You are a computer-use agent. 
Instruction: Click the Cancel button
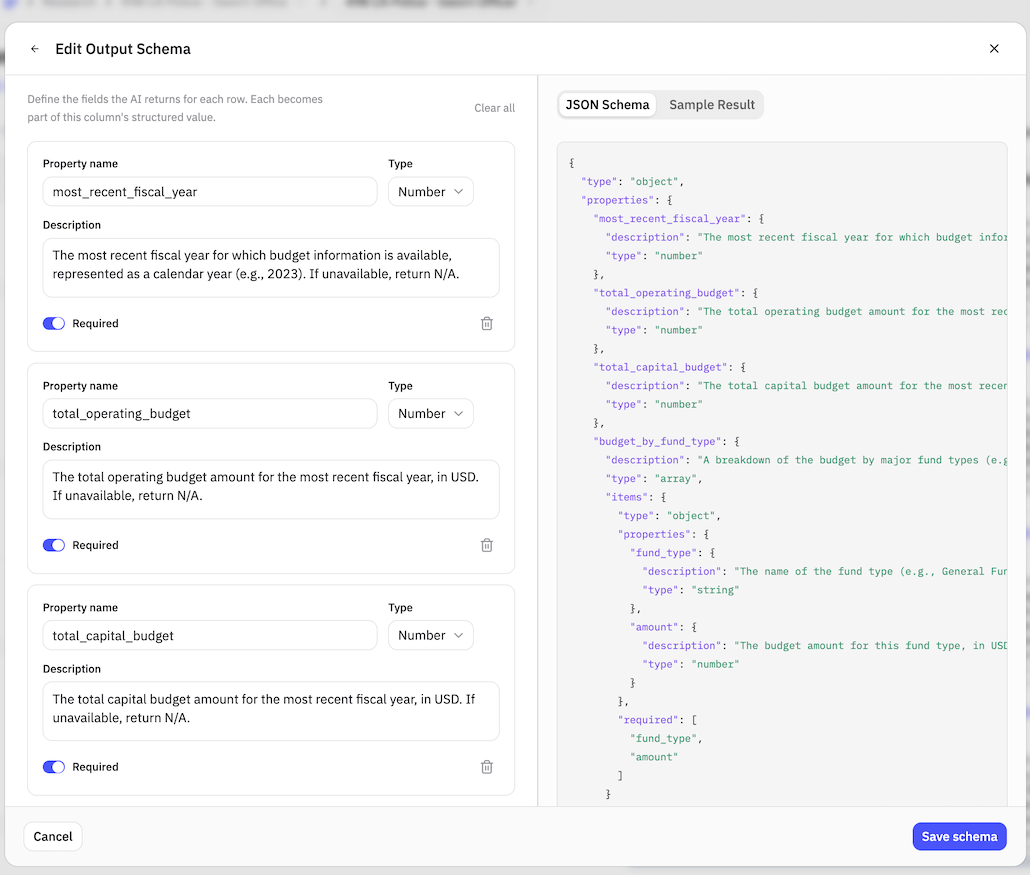pos(53,836)
